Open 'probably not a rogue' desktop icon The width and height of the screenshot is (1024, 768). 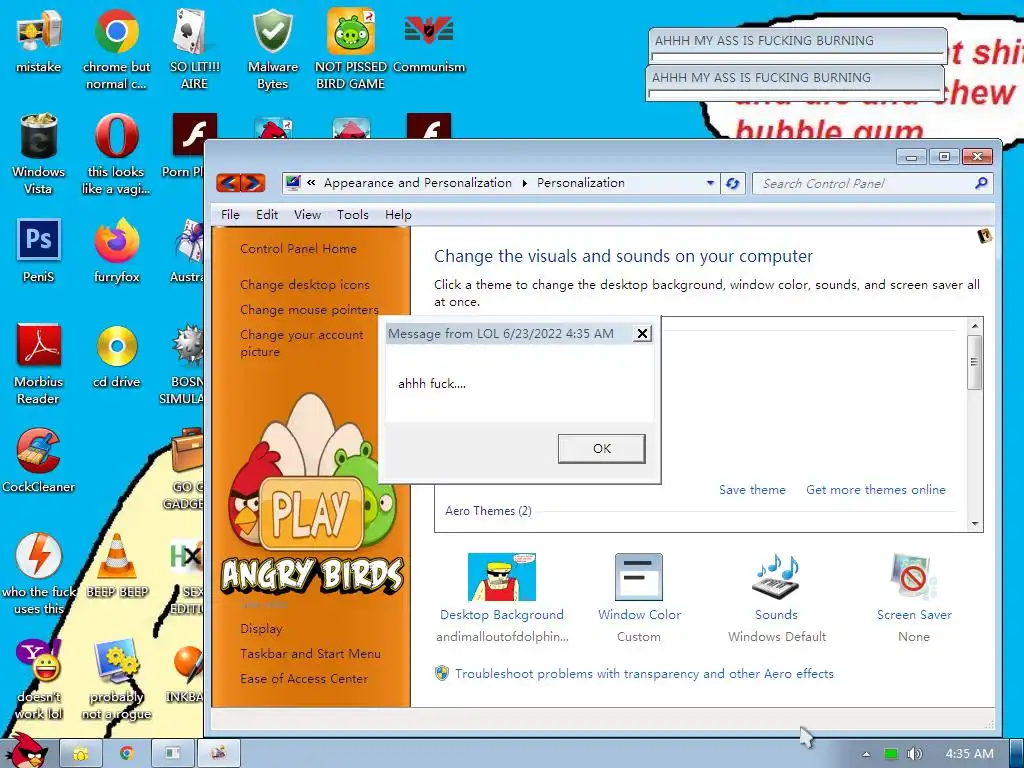[x=116, y=679]
